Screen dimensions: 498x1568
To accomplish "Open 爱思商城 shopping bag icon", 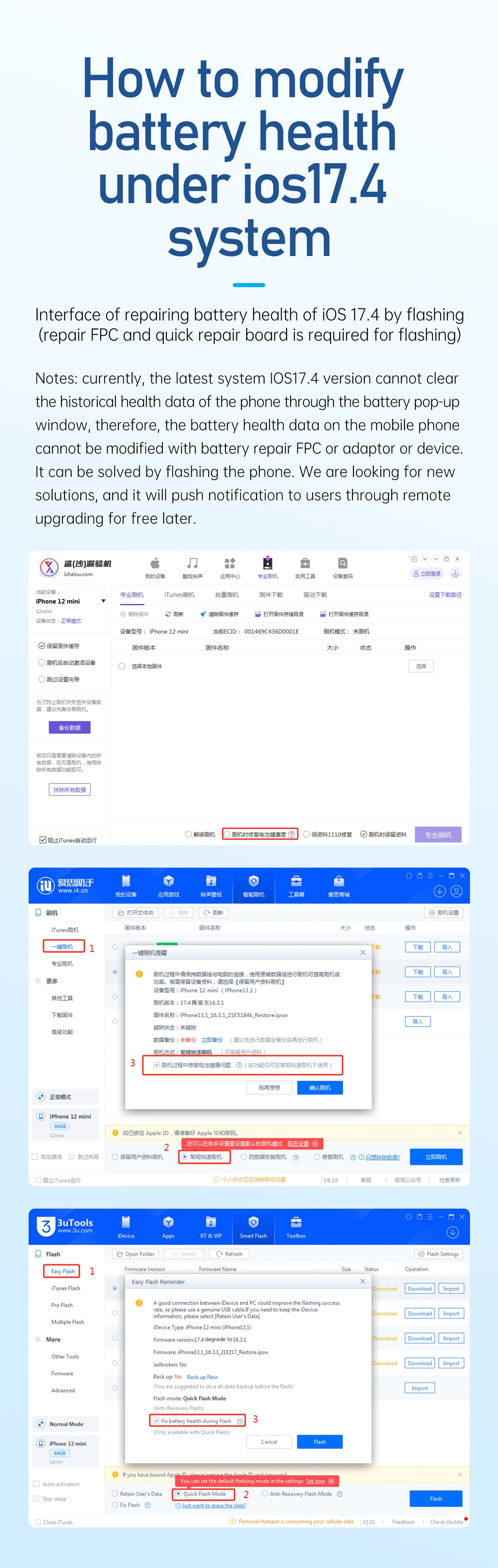I will click(339, 881).
